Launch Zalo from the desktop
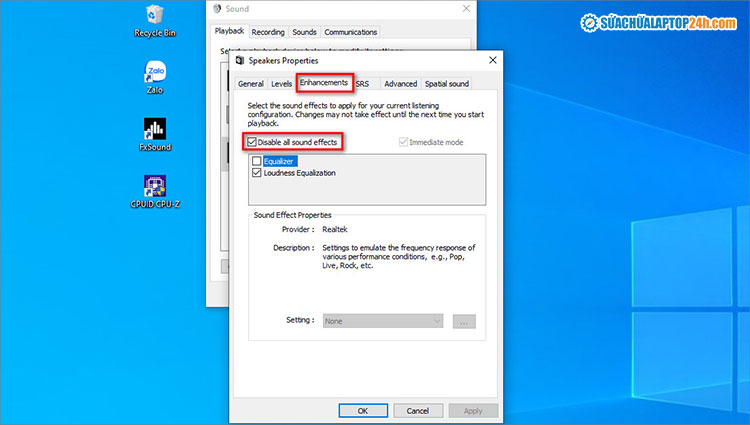The height and width of the screenshot is (425, 750). pos(154,76)
